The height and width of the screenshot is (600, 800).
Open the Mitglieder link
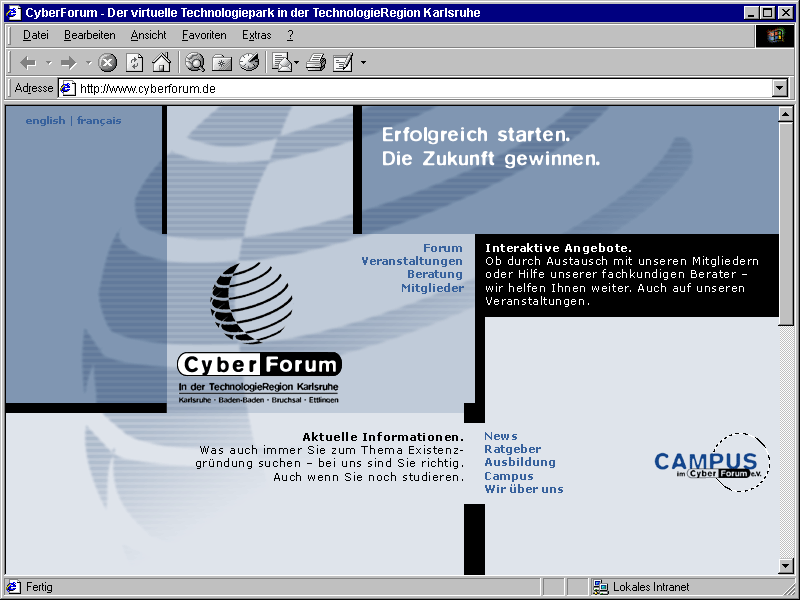coord(432,288)
